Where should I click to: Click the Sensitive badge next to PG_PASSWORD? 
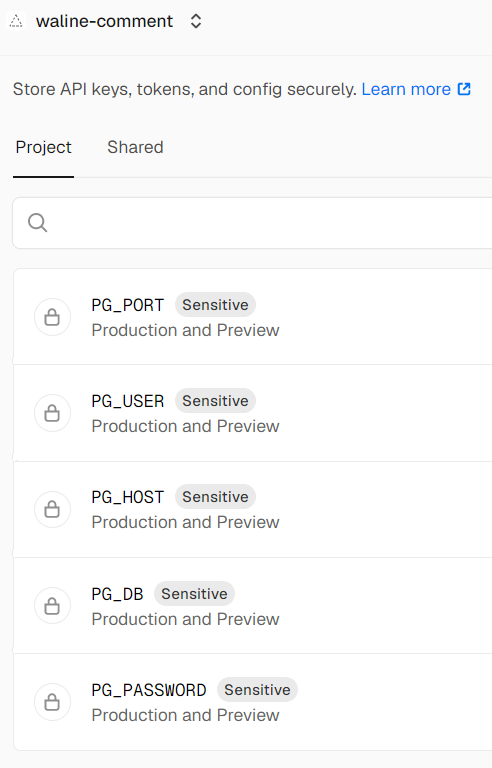257,690
